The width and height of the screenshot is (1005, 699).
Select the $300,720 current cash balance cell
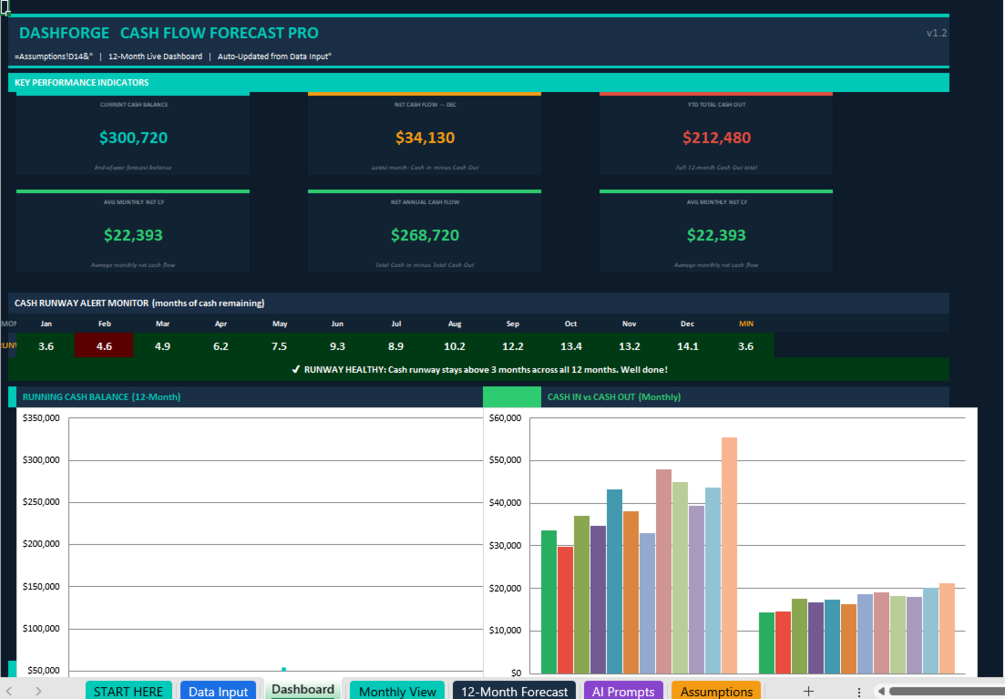133,138
